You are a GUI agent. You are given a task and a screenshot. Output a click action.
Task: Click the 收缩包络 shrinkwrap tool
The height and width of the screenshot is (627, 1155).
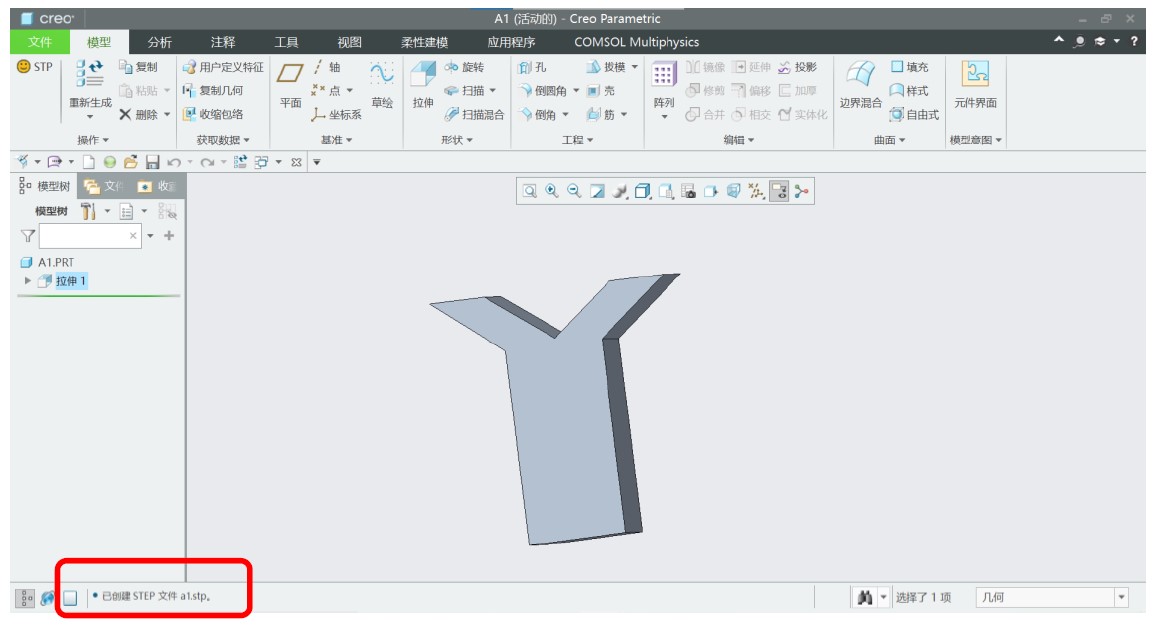click(x=213, y=114)
